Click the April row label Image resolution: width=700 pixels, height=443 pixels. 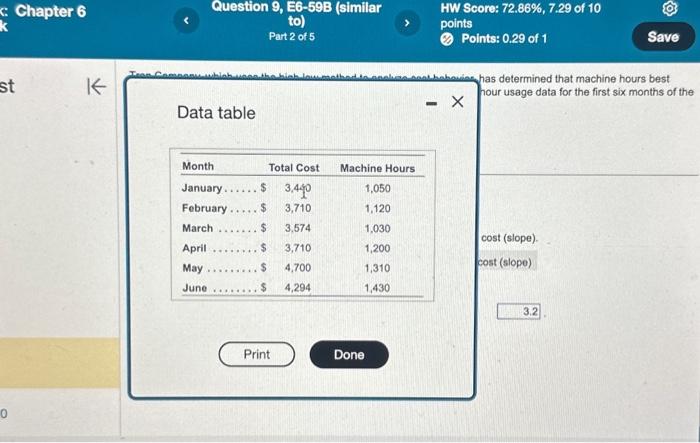(x=195, y=248)
